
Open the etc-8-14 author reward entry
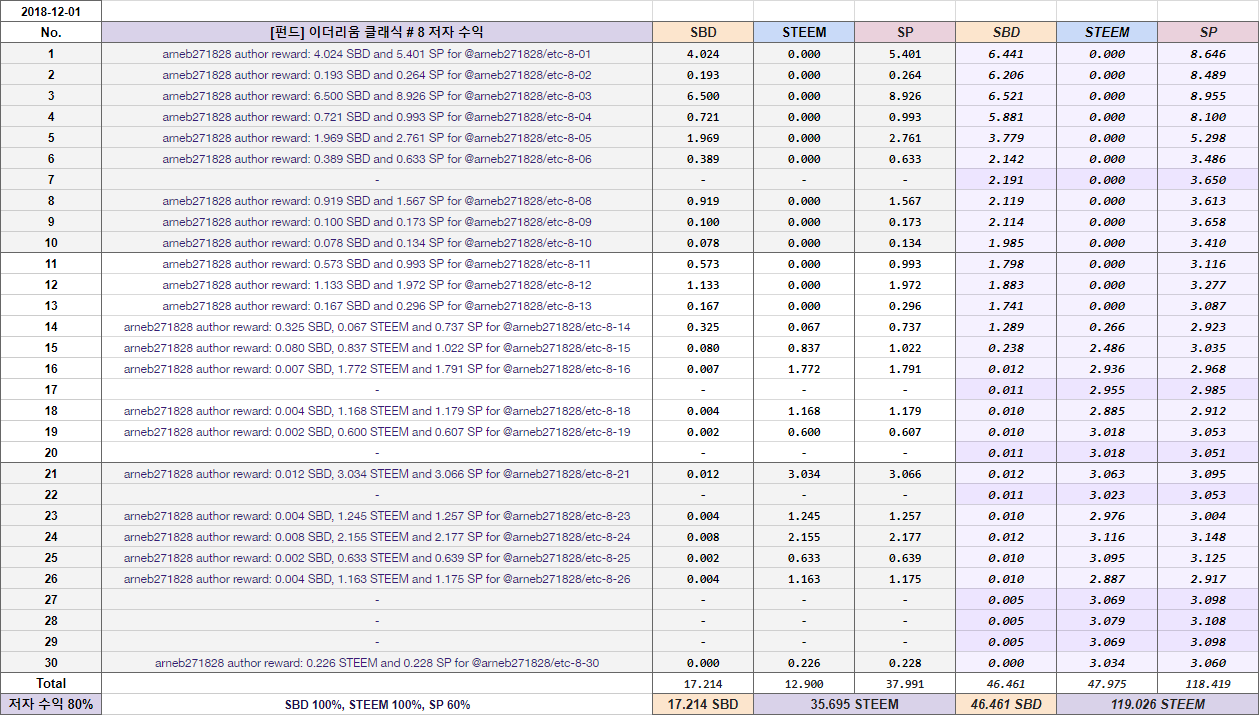(377, 327)
